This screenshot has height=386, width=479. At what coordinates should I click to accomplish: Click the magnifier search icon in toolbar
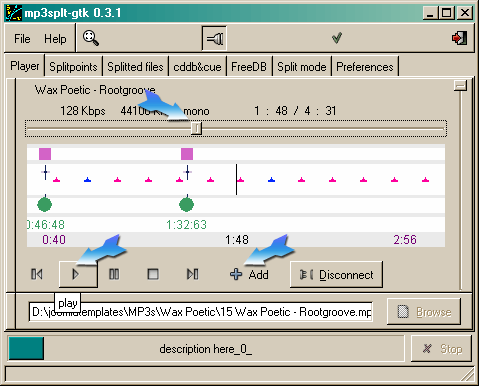tap(91, 38)
